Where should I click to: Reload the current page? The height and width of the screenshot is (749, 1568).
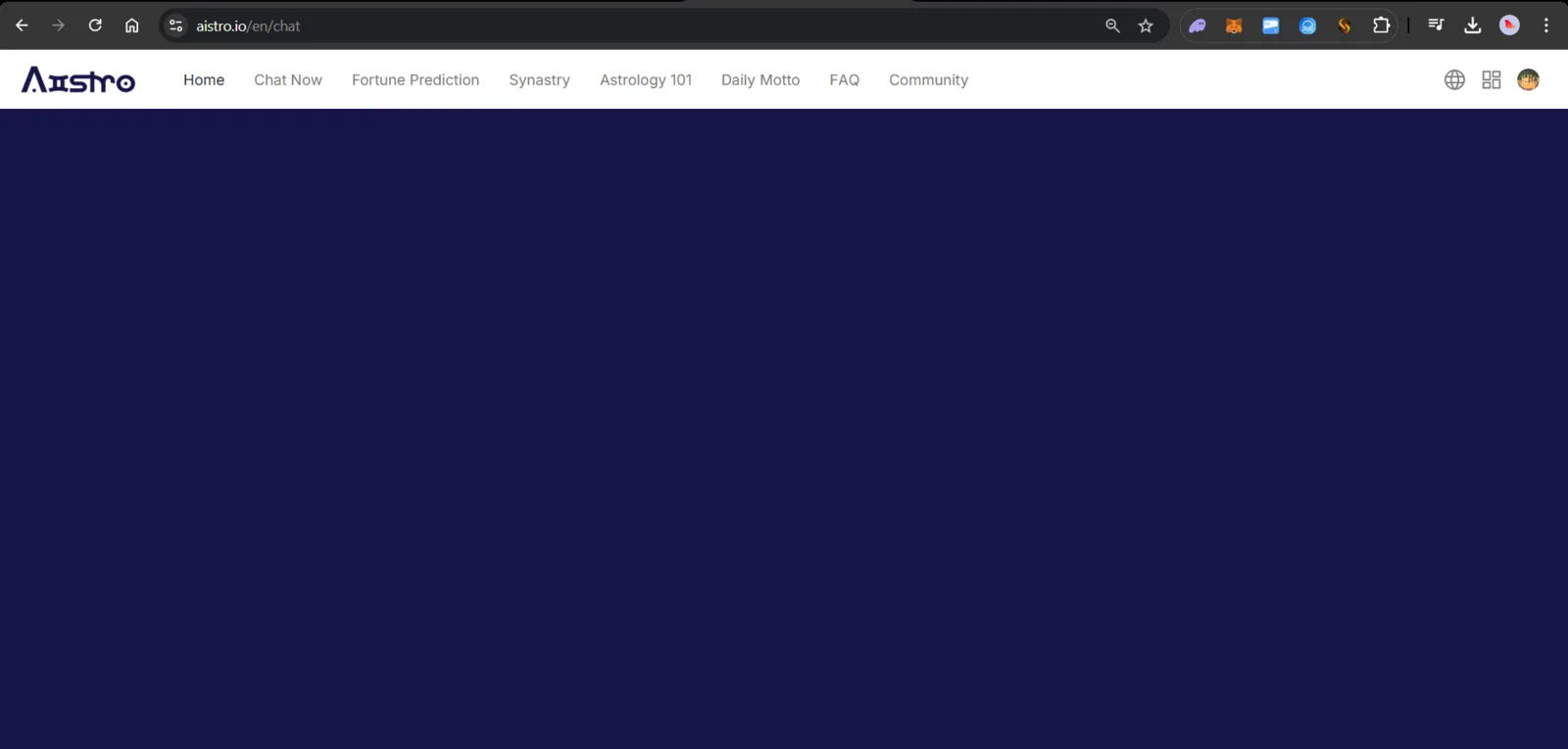pyautogui.click(x=95, y=25)
